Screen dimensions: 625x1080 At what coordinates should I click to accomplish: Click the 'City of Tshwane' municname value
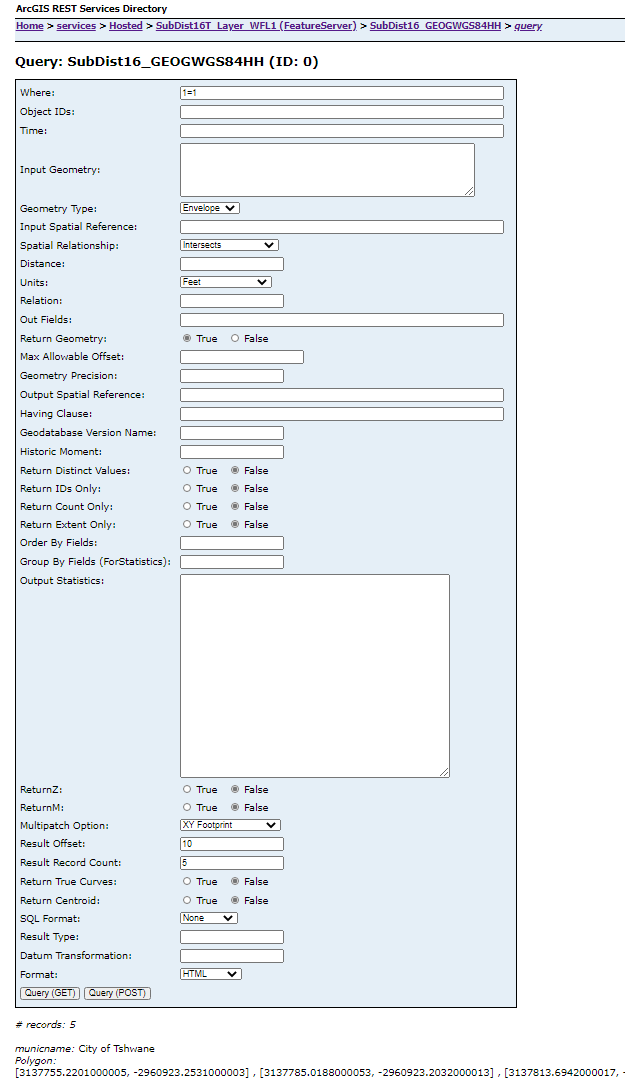point(116,1048)
